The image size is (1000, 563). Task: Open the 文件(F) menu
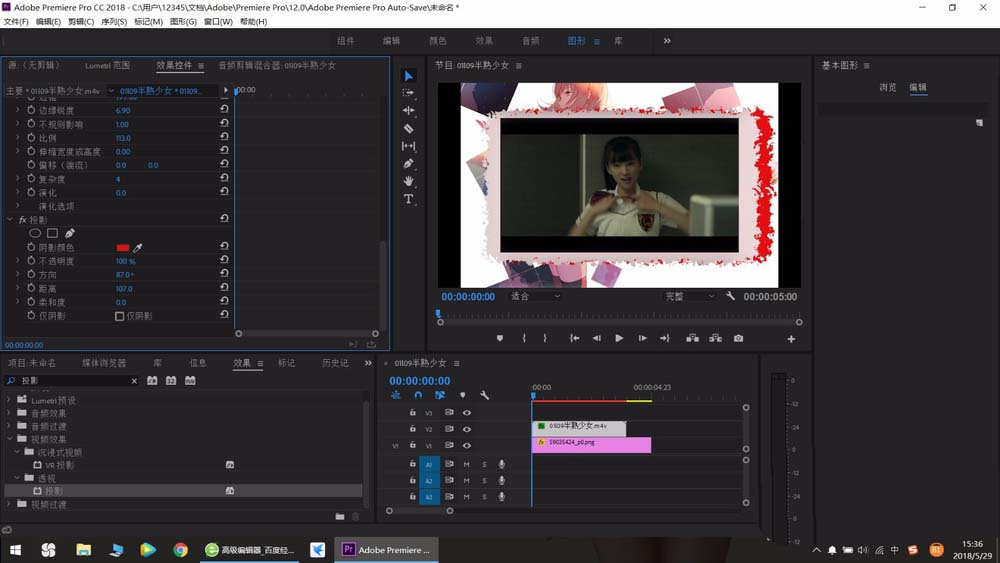coord(16,22)
